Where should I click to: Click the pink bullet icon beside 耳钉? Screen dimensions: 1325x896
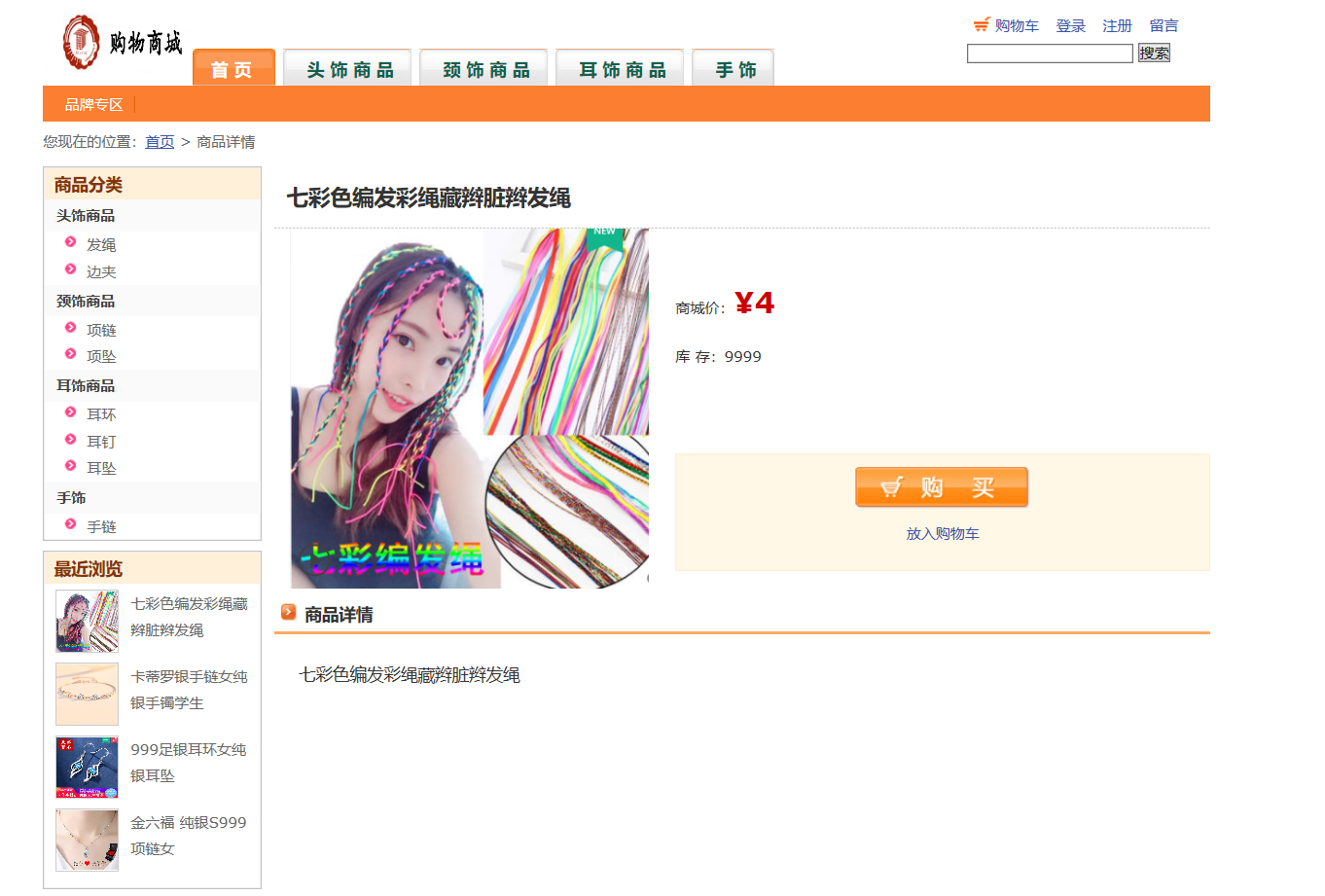tap(70, 440)
